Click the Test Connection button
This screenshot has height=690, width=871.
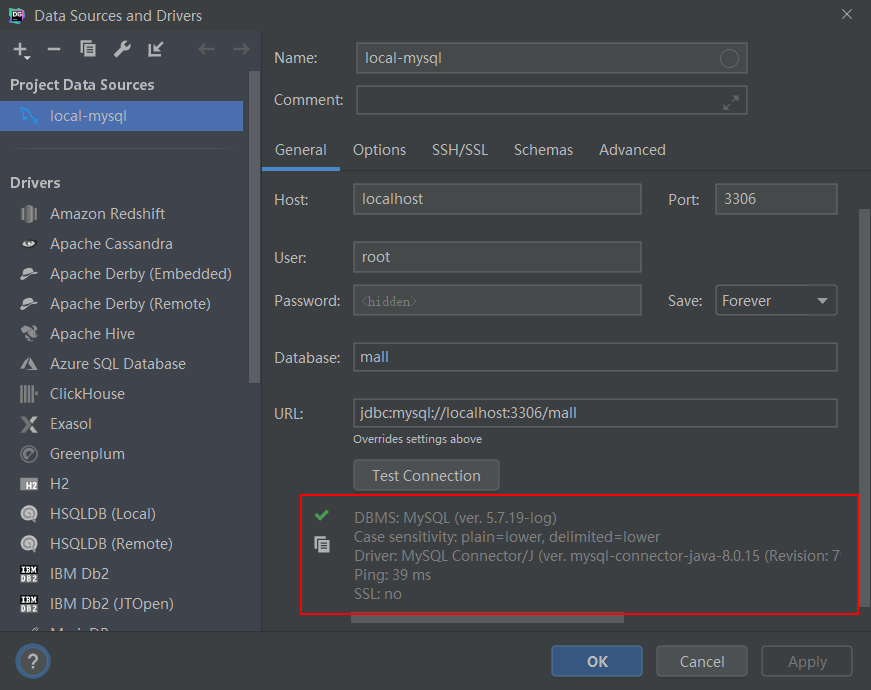426,476
